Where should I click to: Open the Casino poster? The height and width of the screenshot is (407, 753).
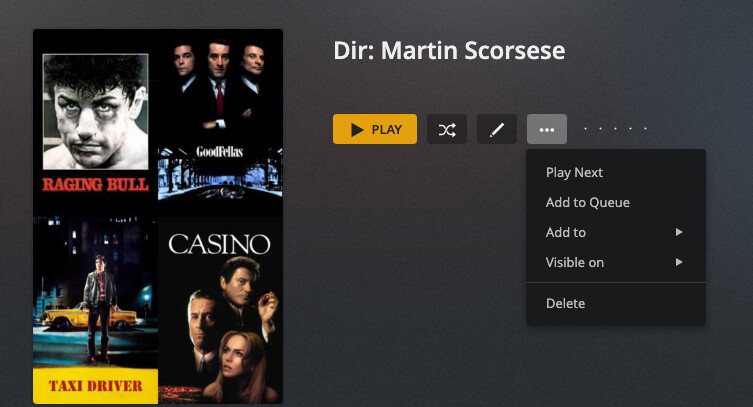(x=220, y=310)
